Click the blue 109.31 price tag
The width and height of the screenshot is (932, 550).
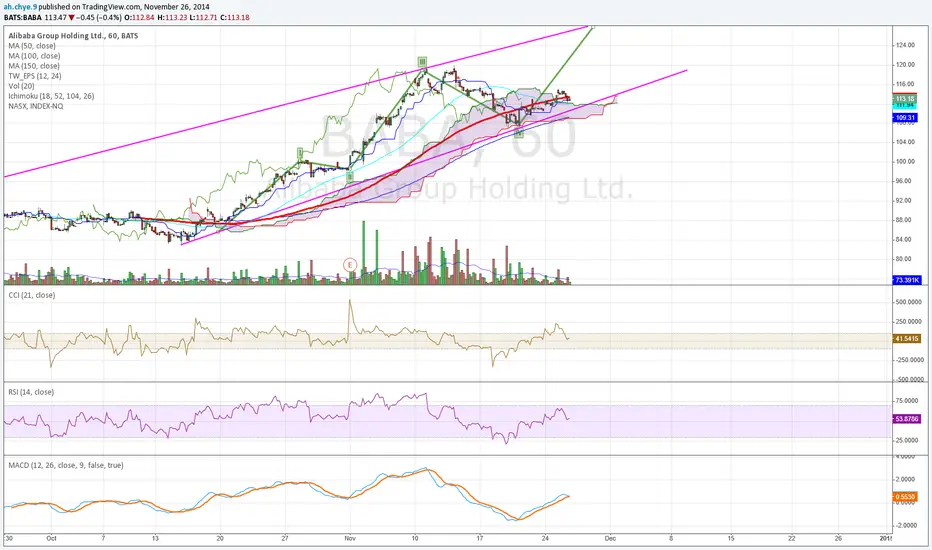[x=905, y=118]
